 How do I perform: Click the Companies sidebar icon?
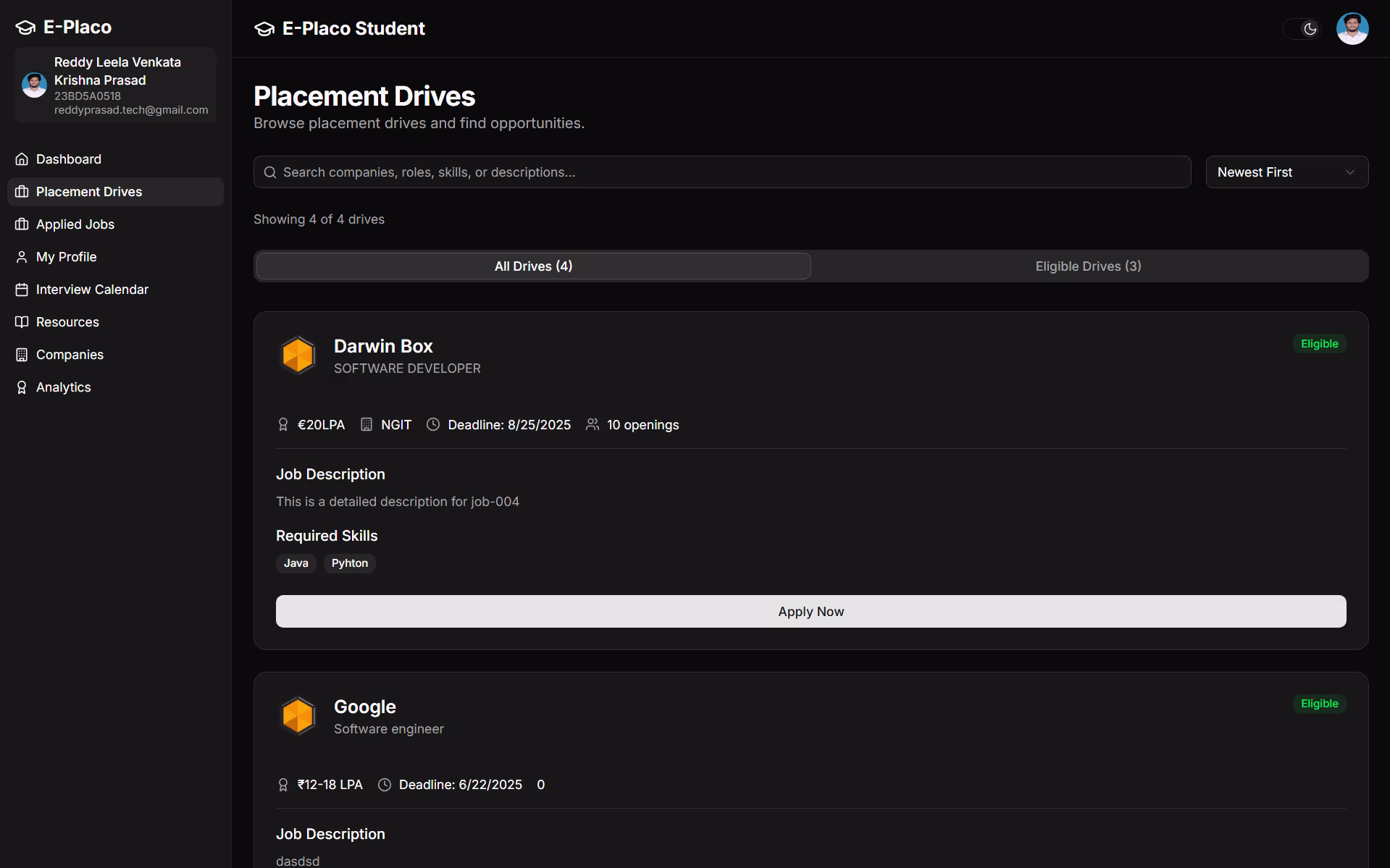pos(22,354)
